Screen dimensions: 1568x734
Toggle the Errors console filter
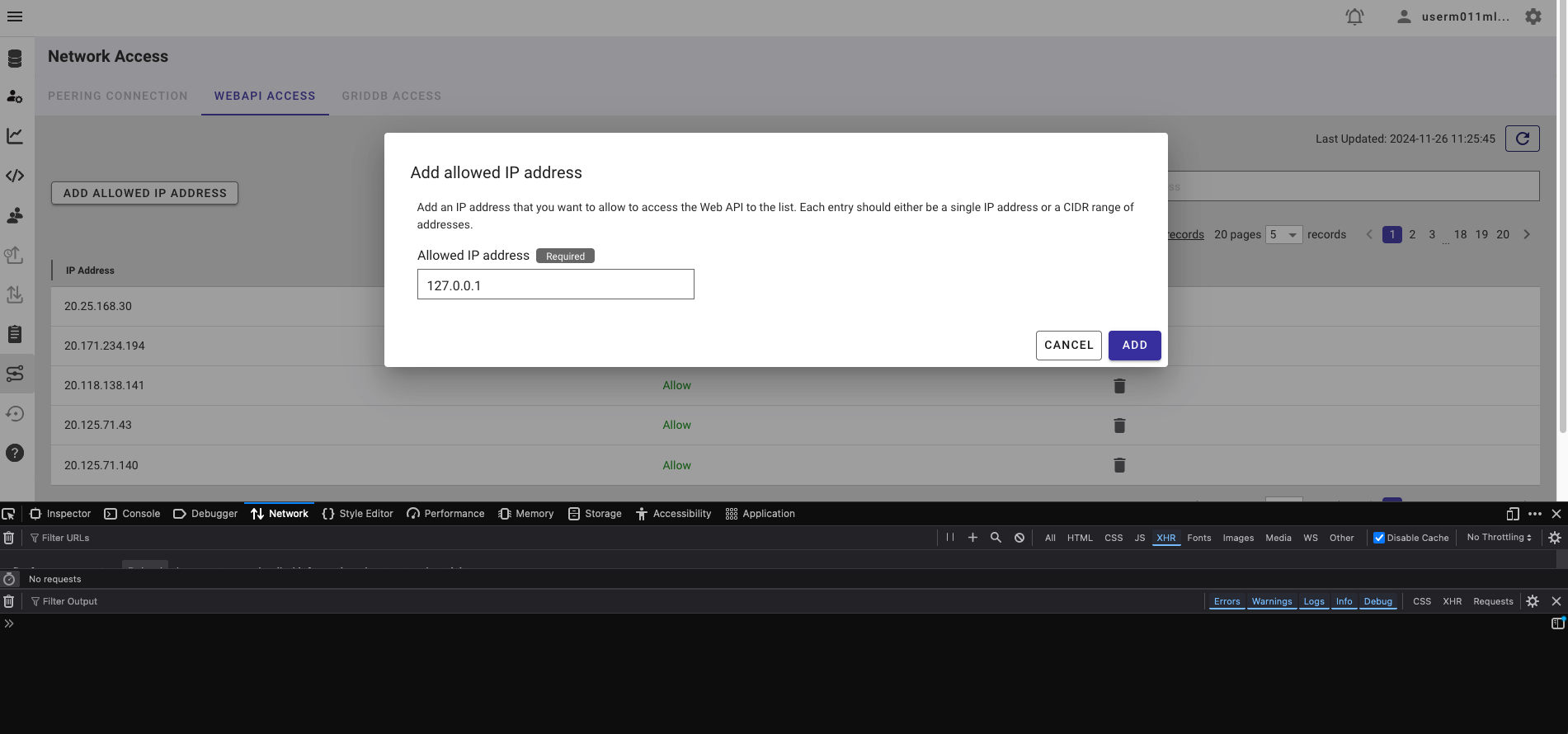coord(1227,601)
